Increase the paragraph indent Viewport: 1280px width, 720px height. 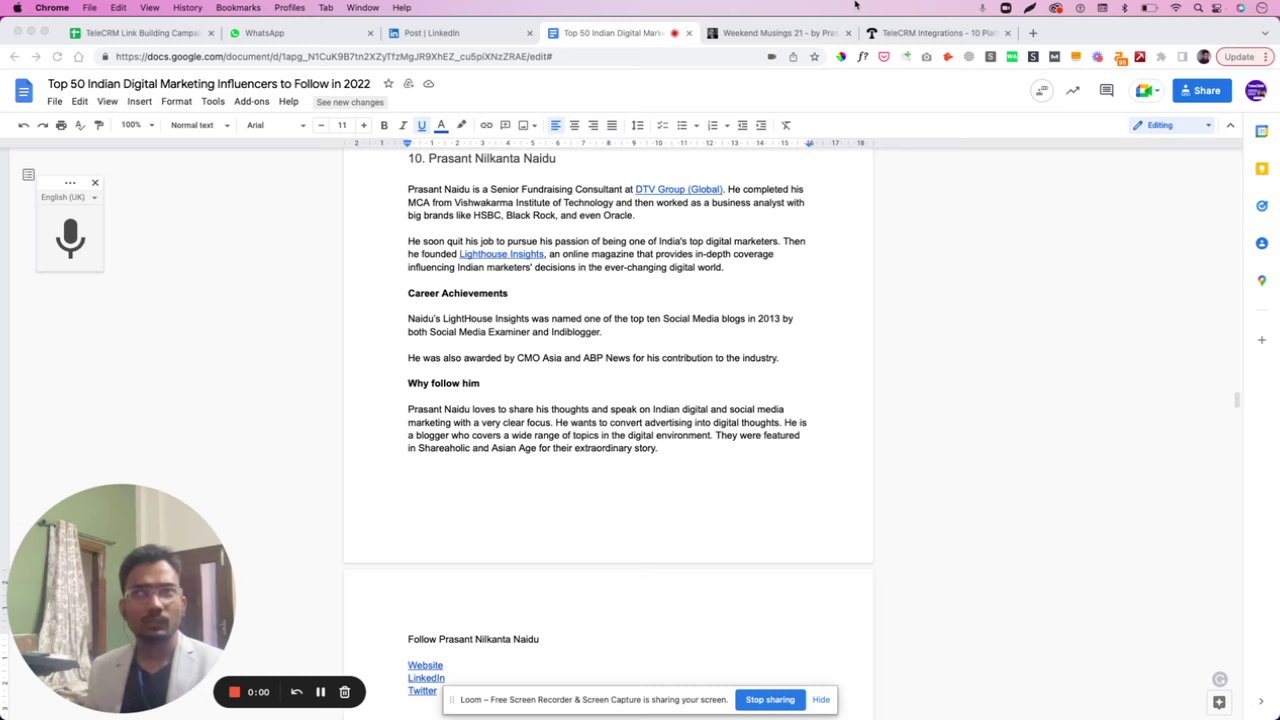pos(761,125)
